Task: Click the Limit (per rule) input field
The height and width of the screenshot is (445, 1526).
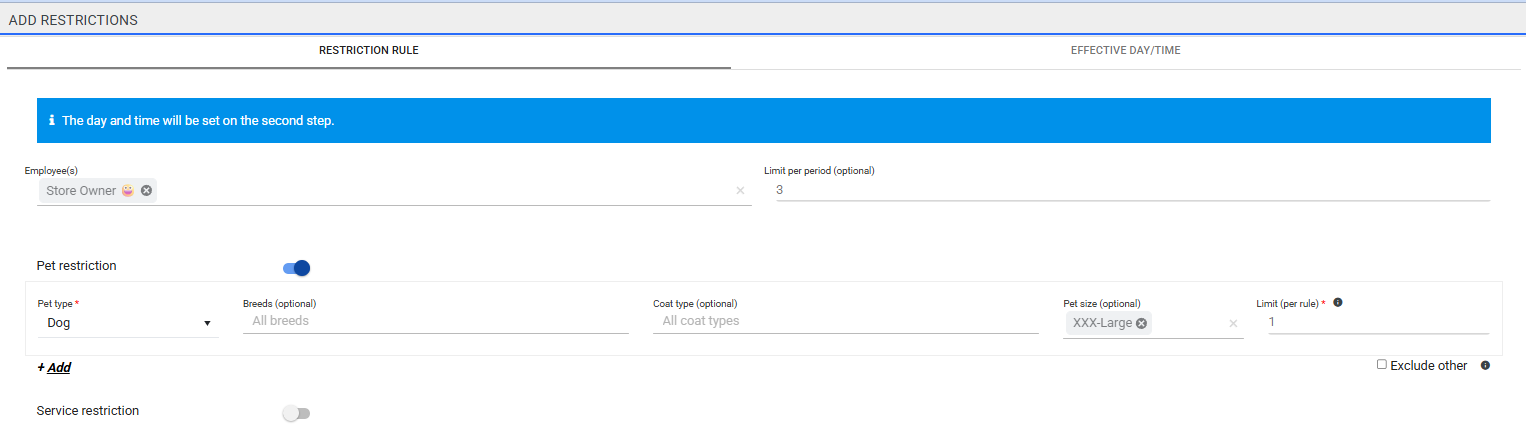Action: tap(1377, 322)
